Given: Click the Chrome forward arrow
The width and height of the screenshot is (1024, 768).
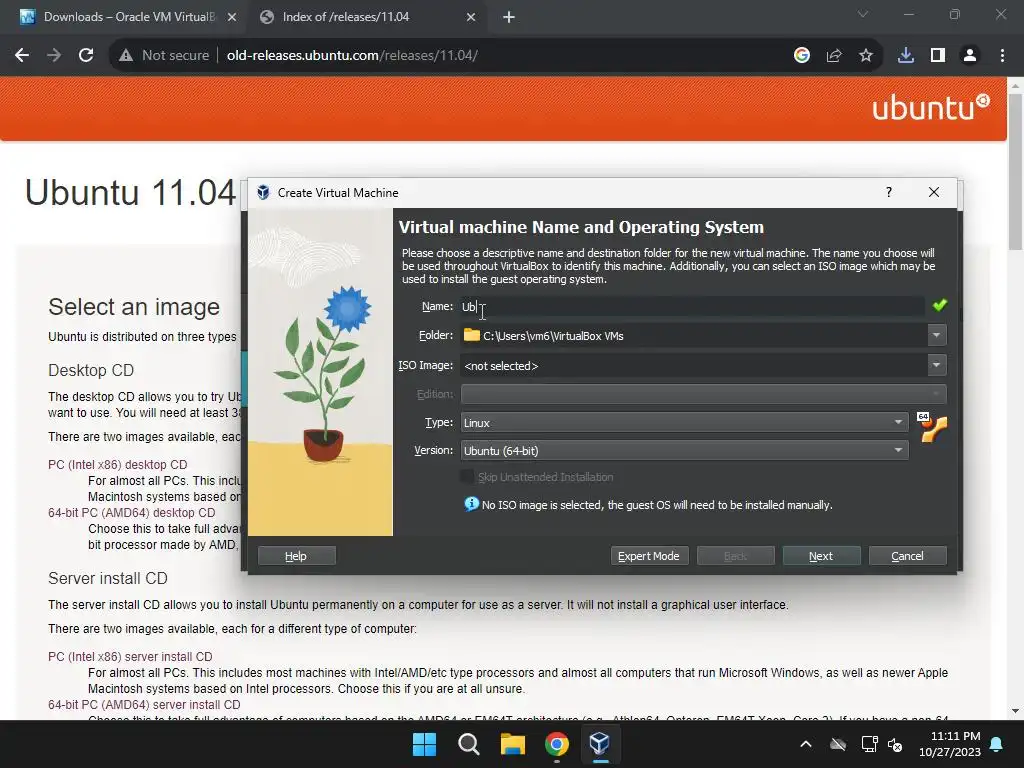Looking at the screenshot, I should (54, 56).
